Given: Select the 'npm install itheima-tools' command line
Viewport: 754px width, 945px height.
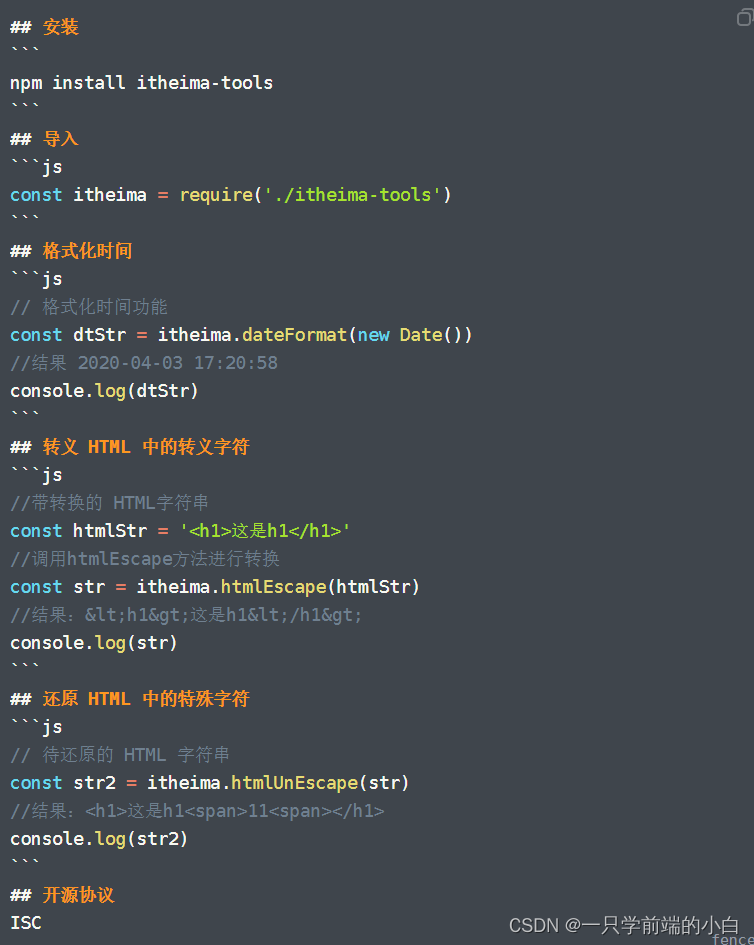Looking at the screenshot, I should (x=141, y=83).
